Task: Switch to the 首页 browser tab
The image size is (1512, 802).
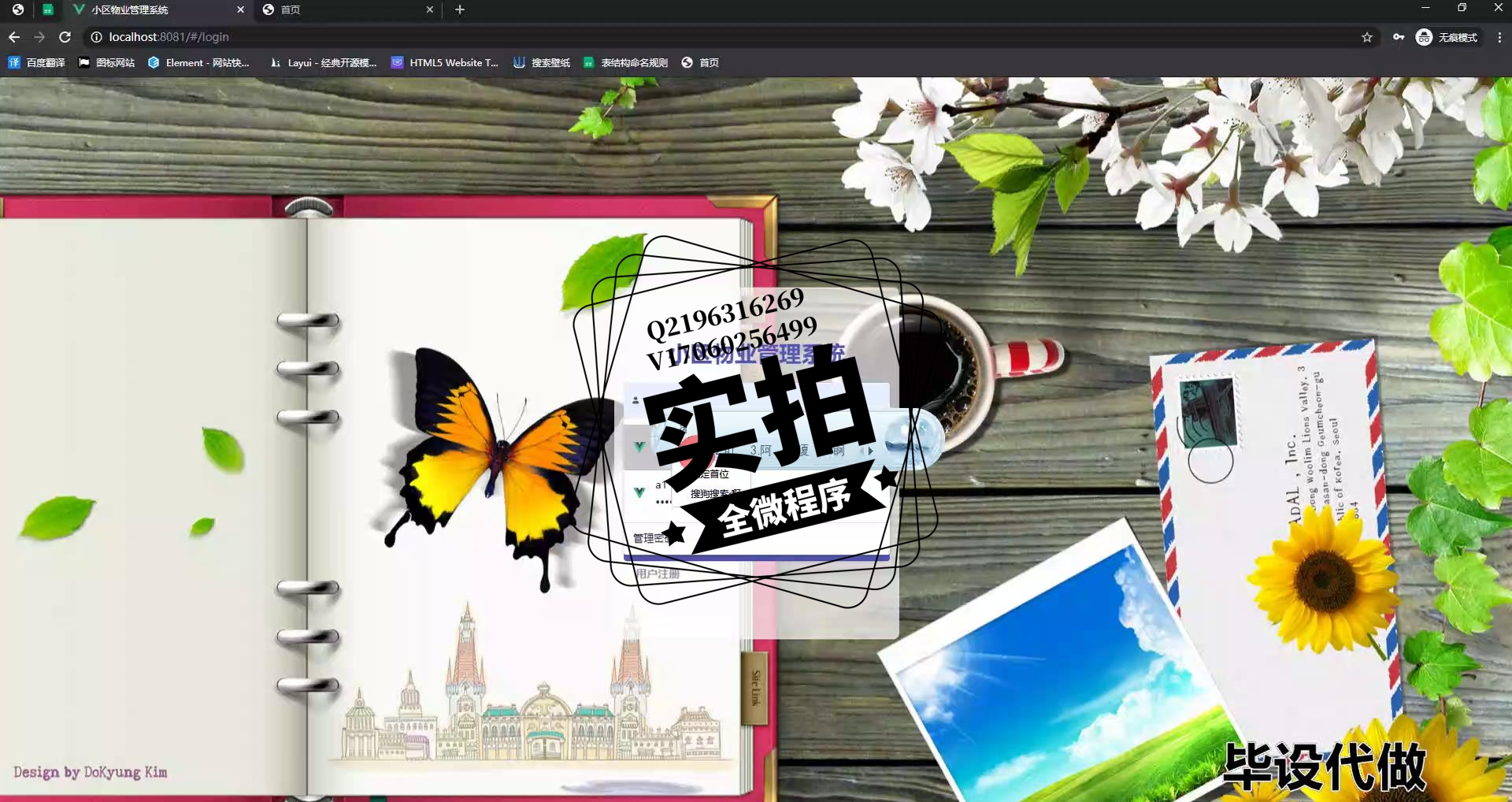Action: (346, 9)
